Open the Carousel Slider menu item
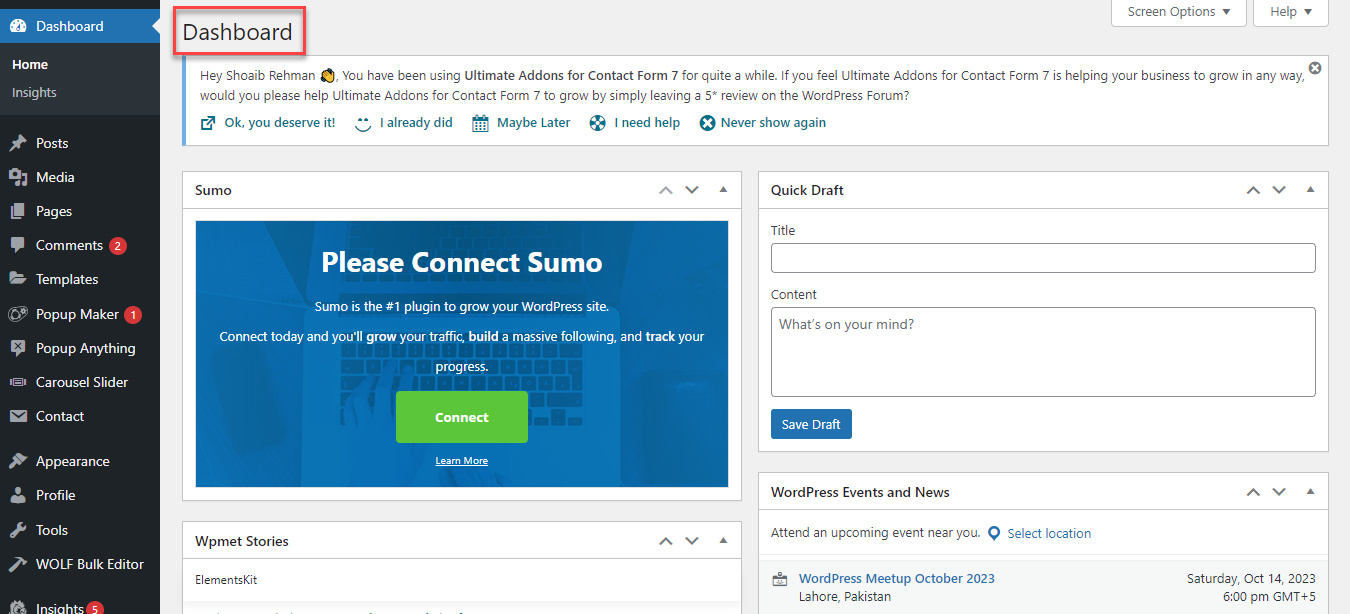Image resolution: width=1350 pixels, height=614 pixels. tap(82, 382)
